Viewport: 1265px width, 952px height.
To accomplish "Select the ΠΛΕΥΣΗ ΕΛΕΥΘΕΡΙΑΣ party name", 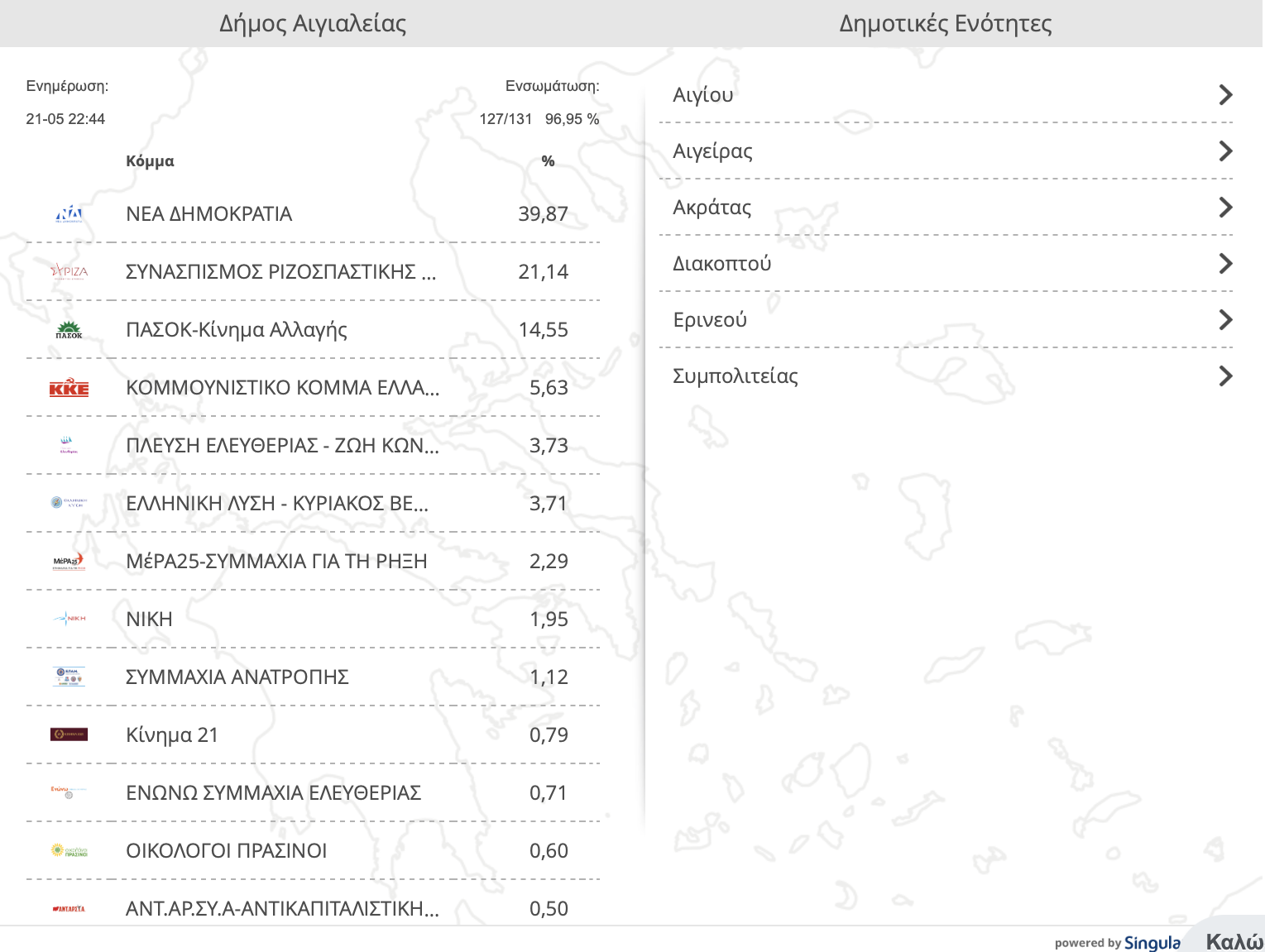I will tap(283, 446).
